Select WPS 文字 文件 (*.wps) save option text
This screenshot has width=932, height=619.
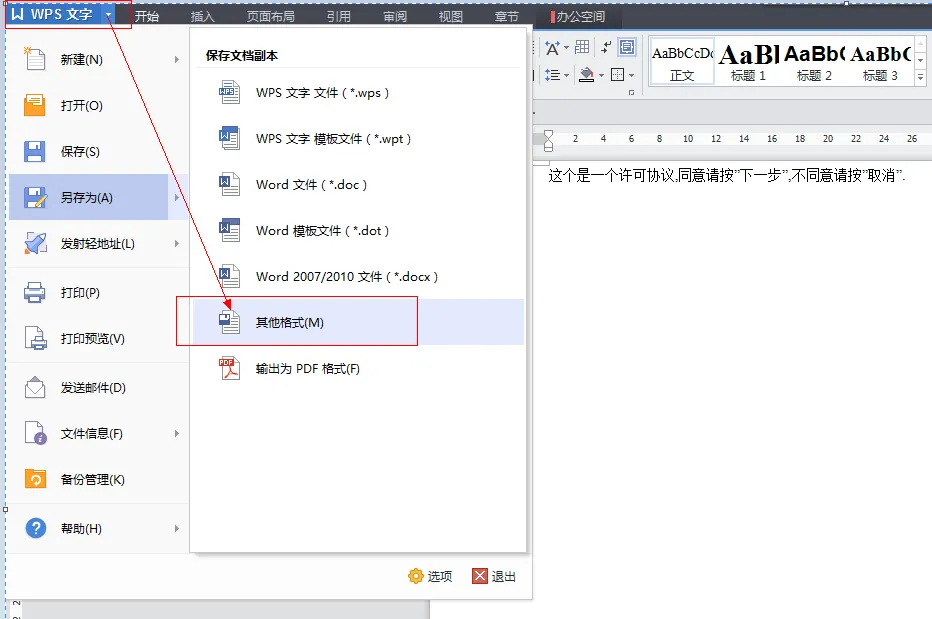coord(322,93)
